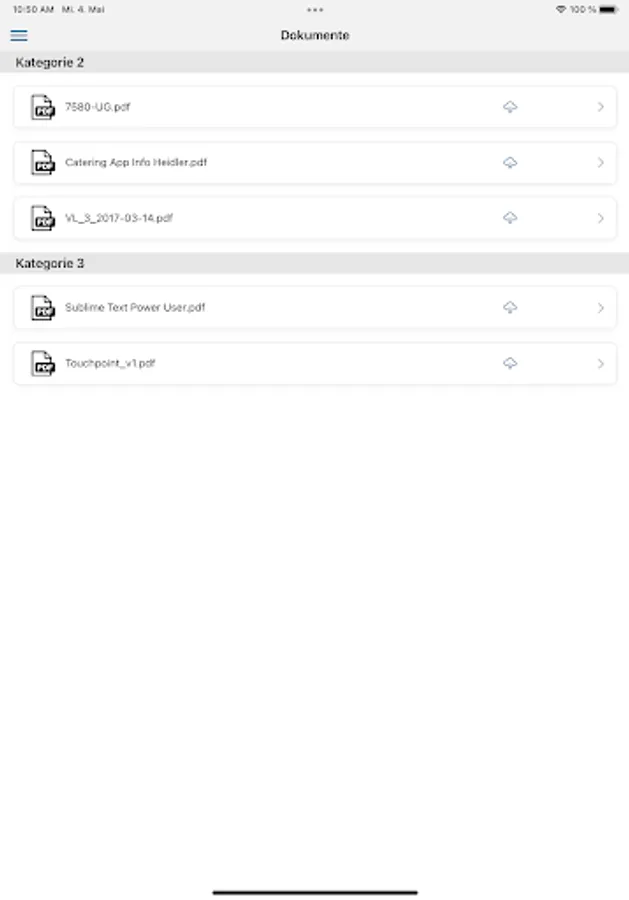
Task: Open chevron on Touchpoint_v1.pdf row
Action: coord(600,363)
